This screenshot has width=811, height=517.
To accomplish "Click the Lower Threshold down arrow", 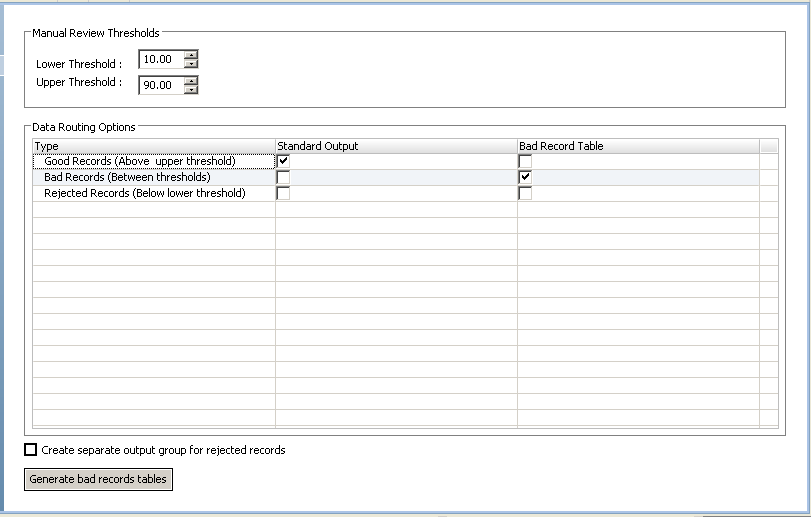I will pyautogui.click(x=191, y=65).
